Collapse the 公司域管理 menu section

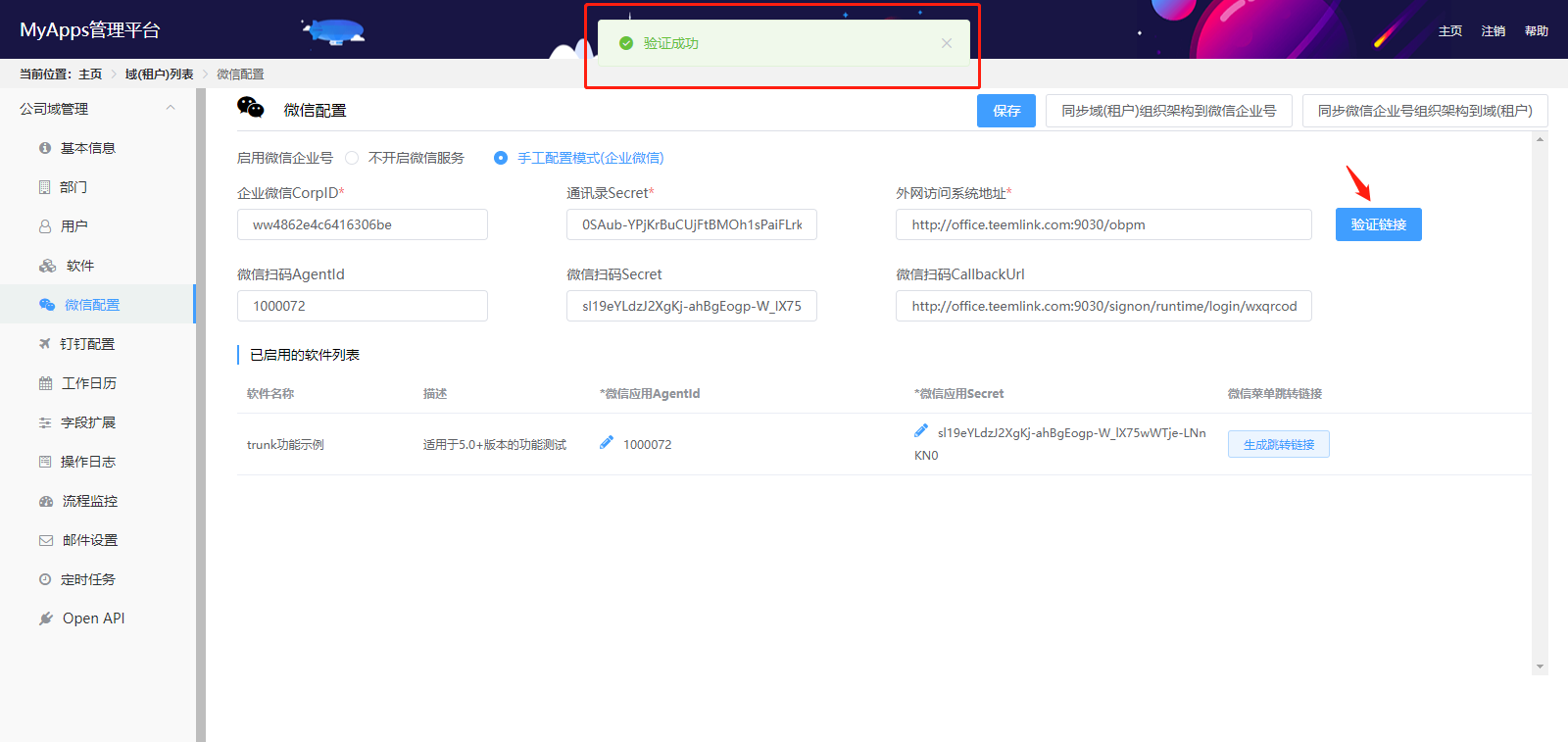pyautogui.click(x=171, y=109)
